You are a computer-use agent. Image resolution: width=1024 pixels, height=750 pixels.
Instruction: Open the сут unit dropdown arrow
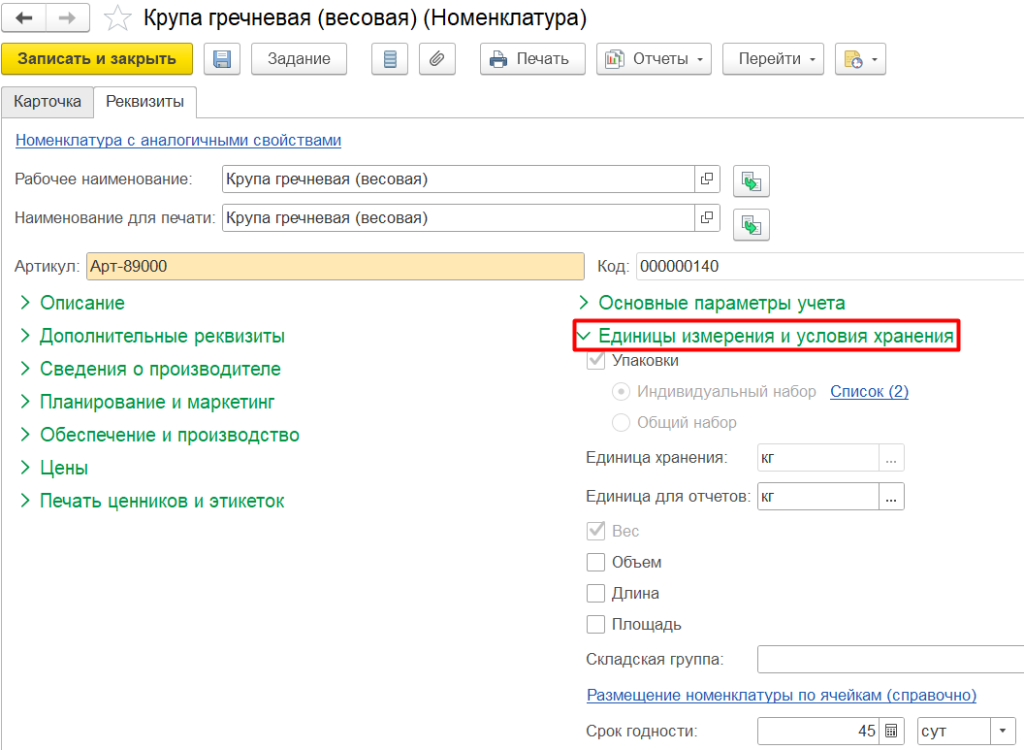[1002, 731]
